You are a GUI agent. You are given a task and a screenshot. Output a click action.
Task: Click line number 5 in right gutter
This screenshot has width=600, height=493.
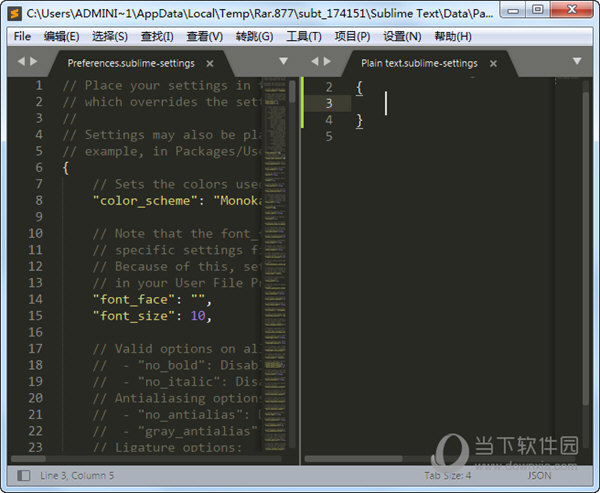pyautogui.click(x=329, y=137)
